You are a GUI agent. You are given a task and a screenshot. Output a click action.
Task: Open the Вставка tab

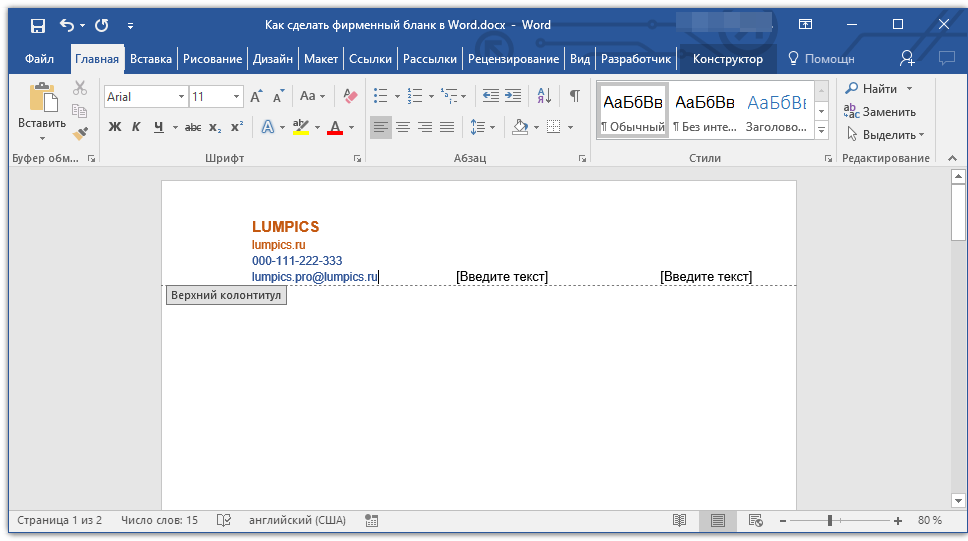coord(151,59)
